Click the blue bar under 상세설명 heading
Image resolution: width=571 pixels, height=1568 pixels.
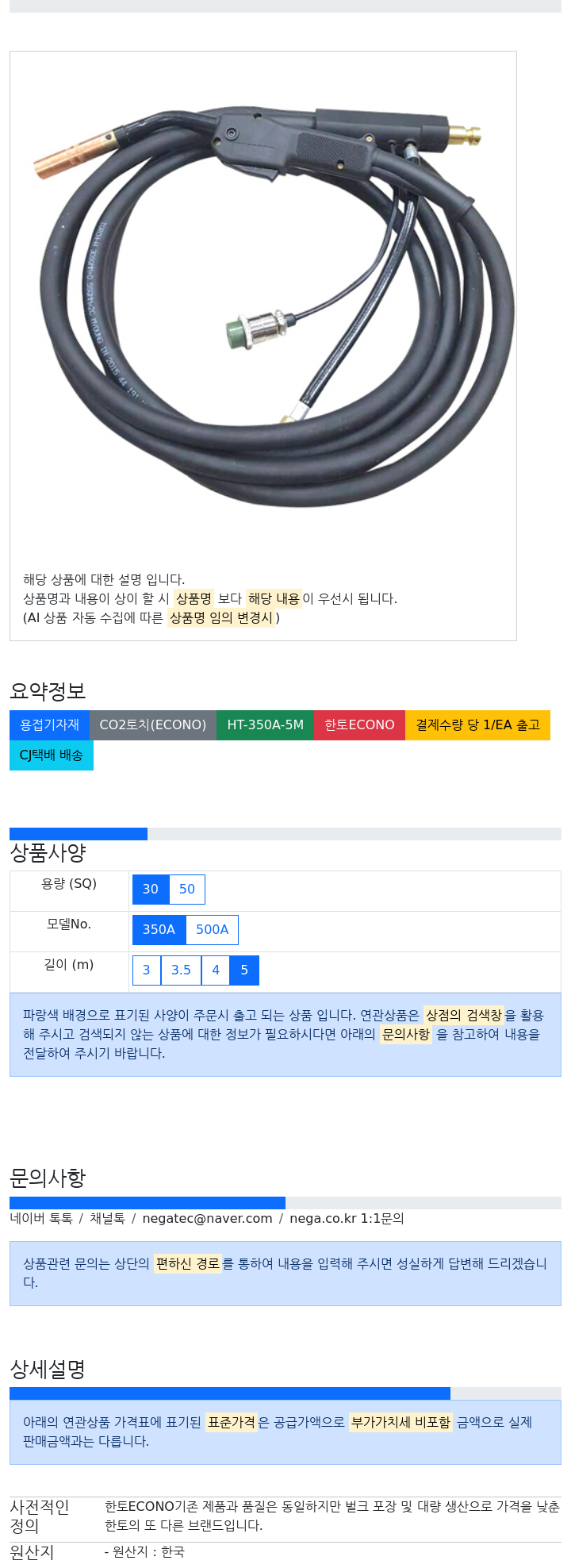click(230, 1393)
